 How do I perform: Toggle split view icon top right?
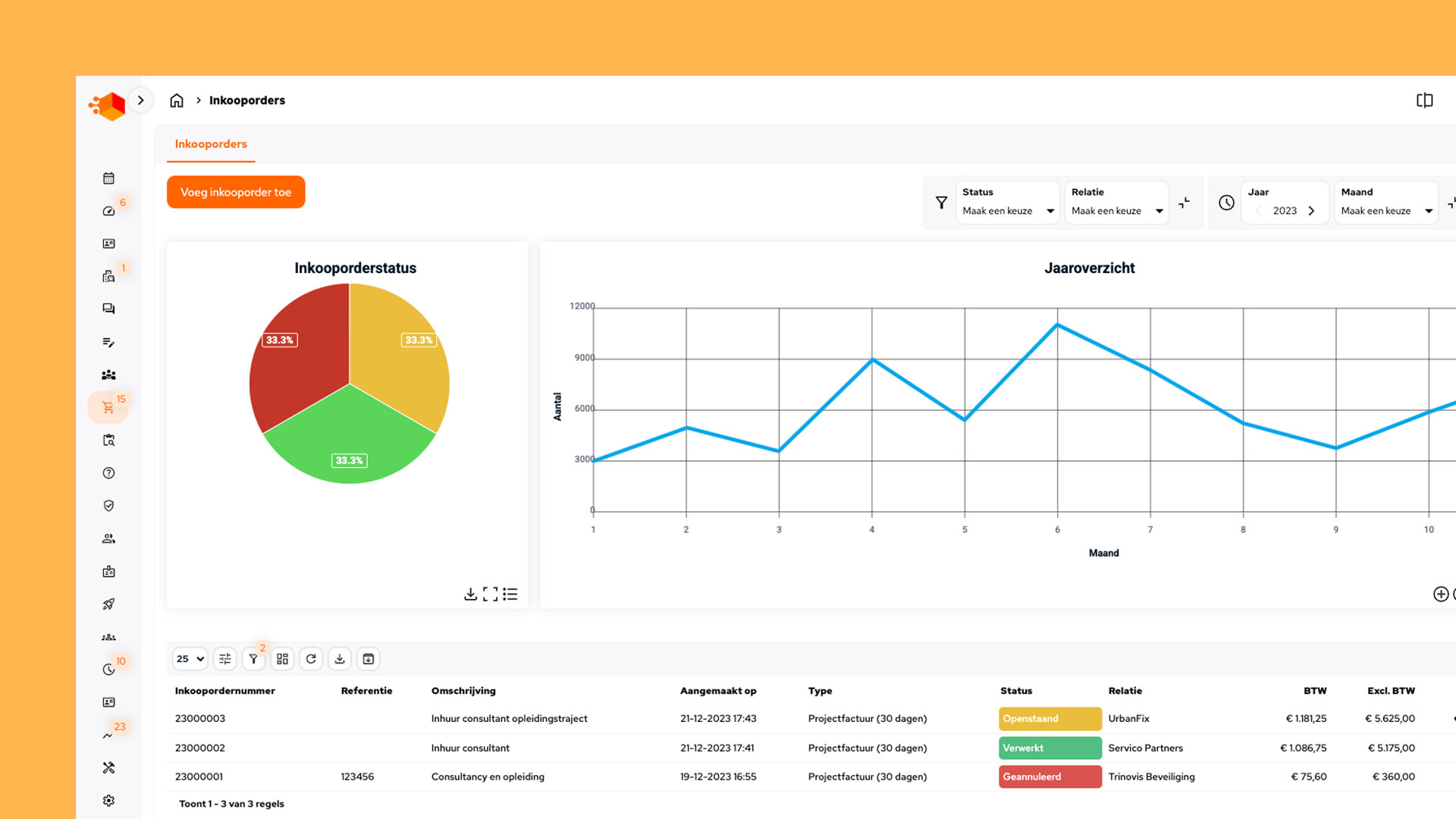pos(1424,100)
